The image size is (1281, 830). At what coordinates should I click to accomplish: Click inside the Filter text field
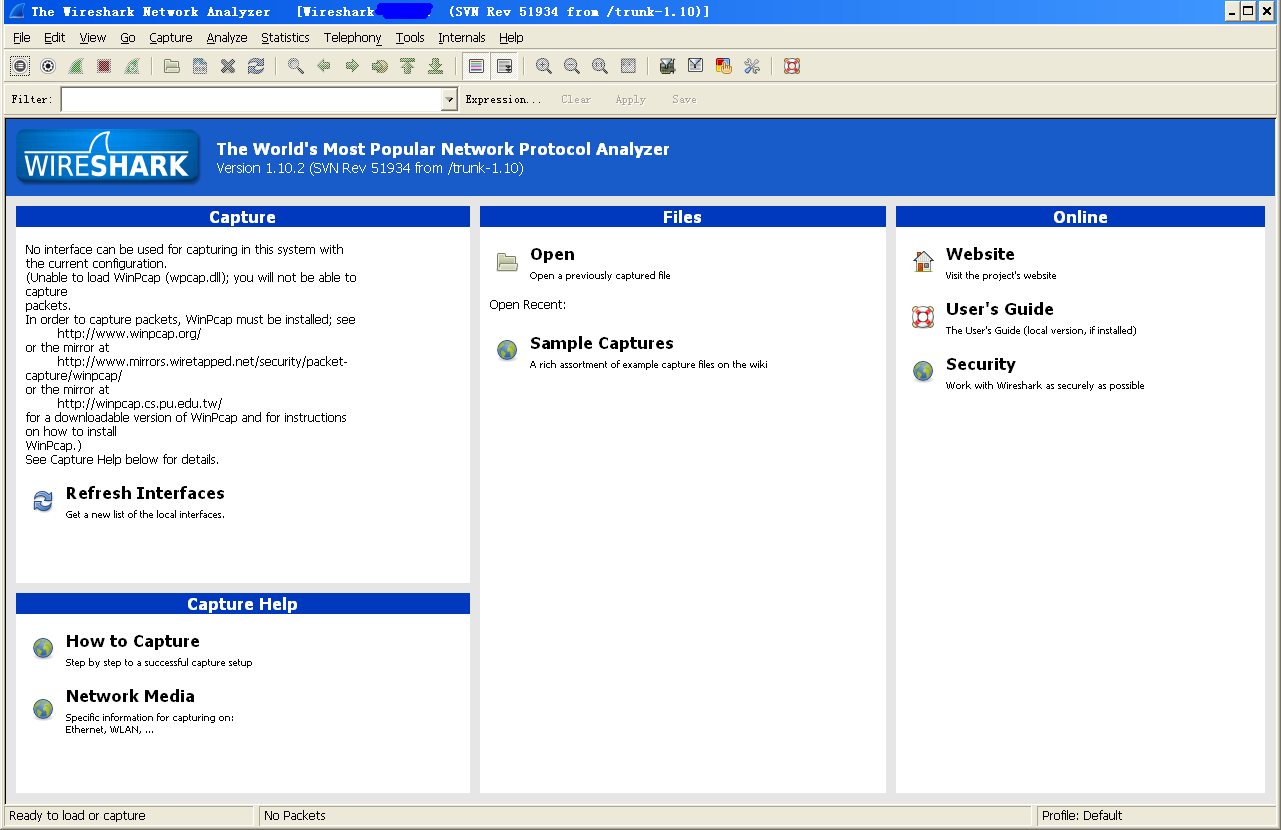tap(250, 100)
